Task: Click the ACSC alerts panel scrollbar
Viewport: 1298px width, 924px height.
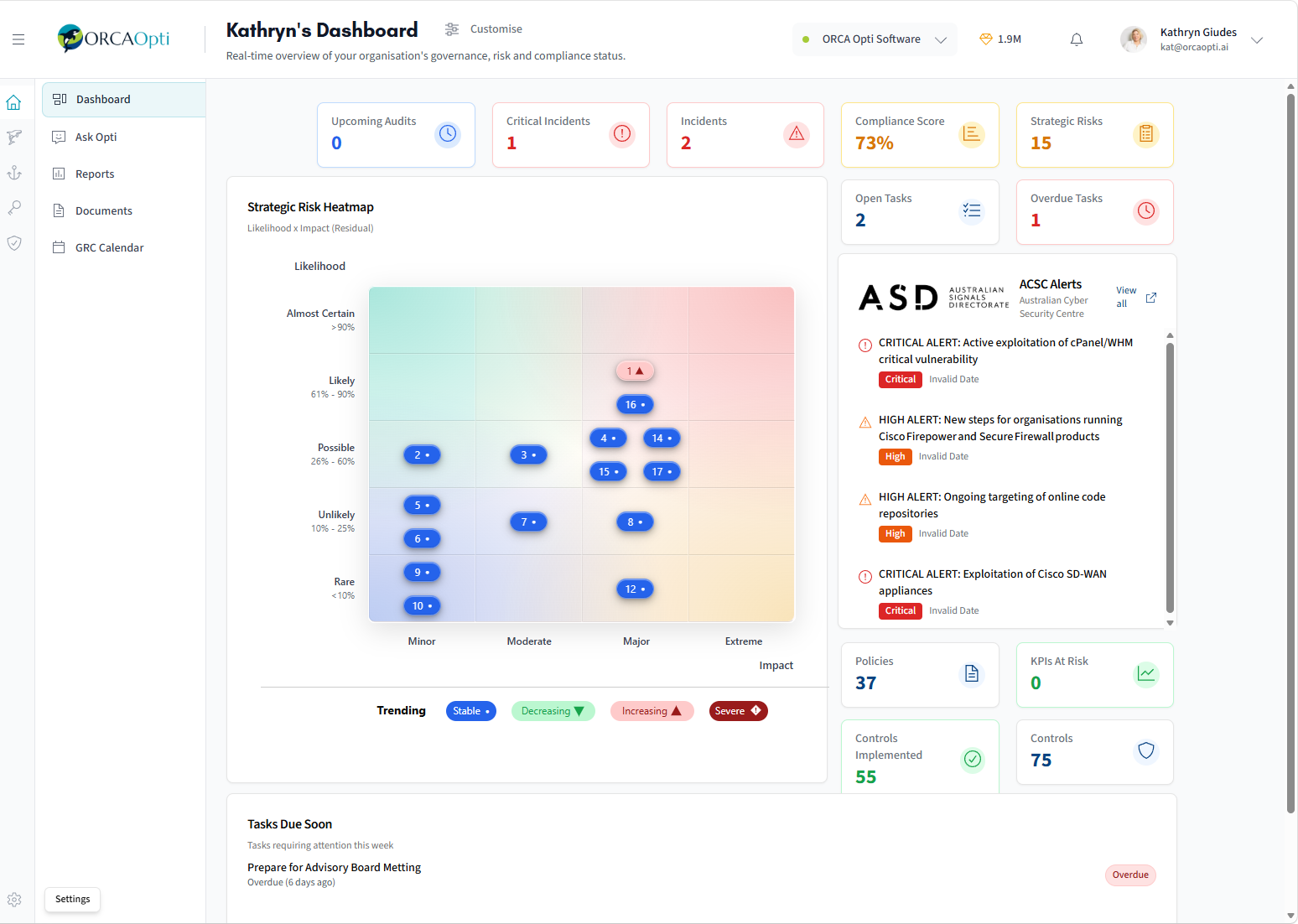Action: 1170,478
